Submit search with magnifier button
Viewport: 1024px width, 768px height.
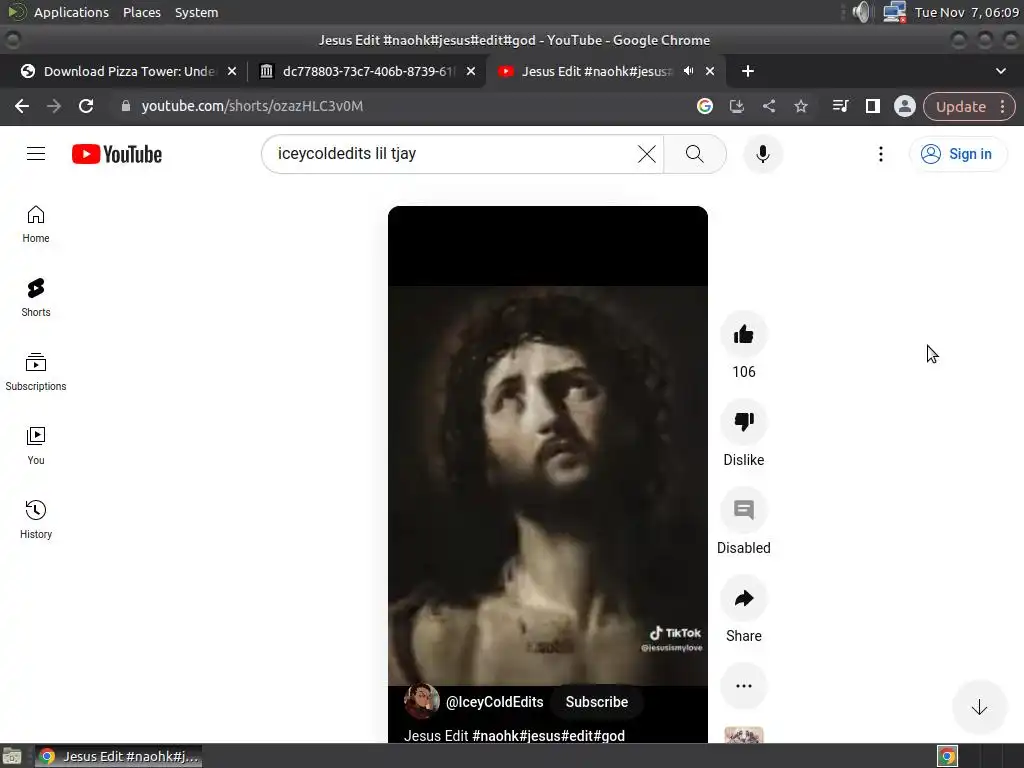point(695,154)
